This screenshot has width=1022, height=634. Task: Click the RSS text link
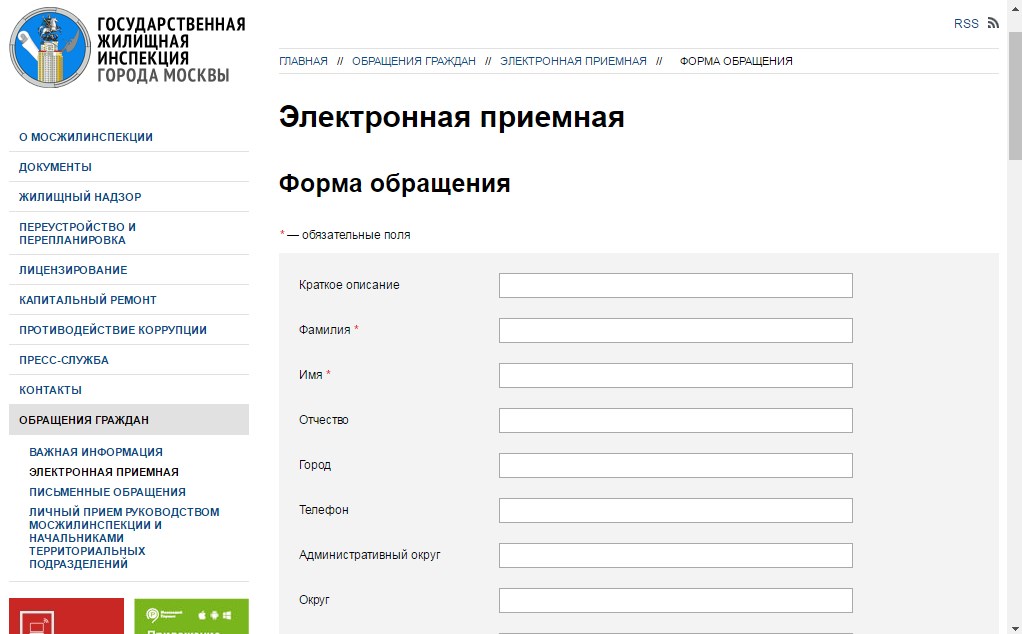click(966, 24)
